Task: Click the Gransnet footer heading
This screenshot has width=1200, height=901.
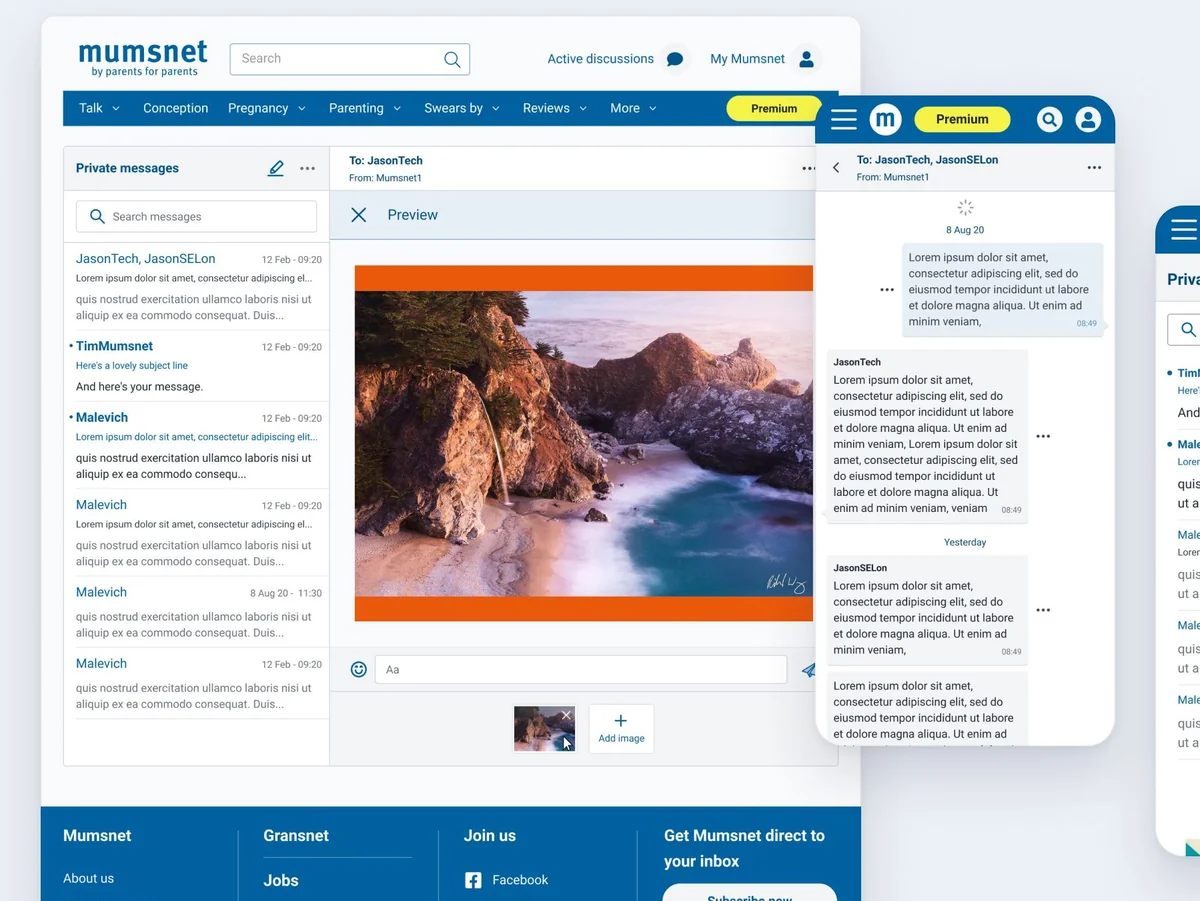Action: 296,836
